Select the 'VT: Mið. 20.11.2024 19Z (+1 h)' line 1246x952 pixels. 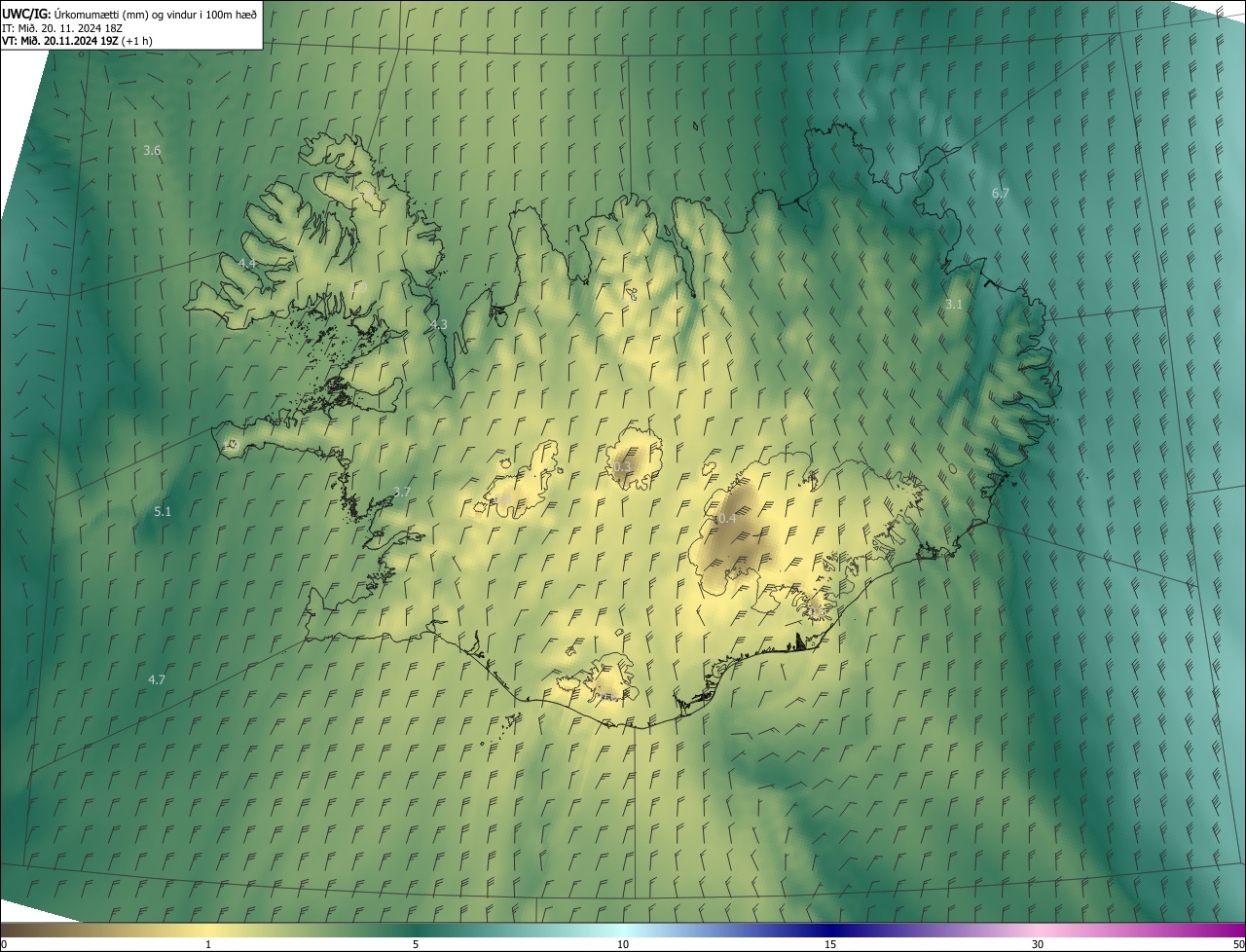[x=78, y=41]
